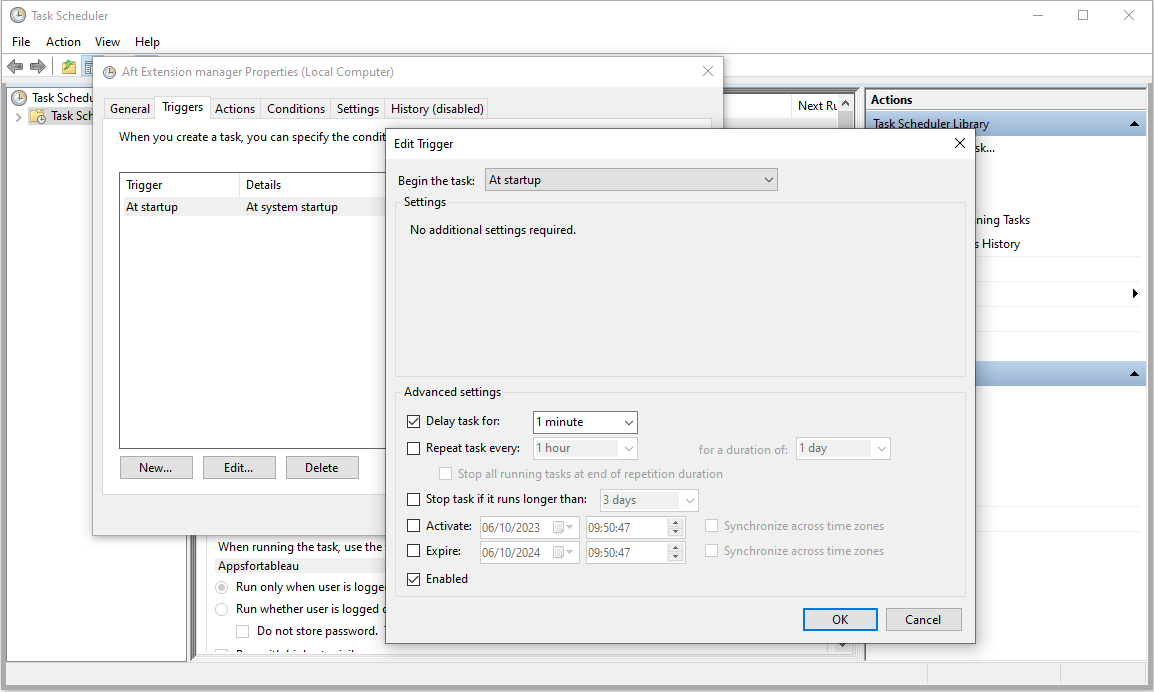
Task: Open the delay duration 1 minute dropdown
Action: [585, 422]
